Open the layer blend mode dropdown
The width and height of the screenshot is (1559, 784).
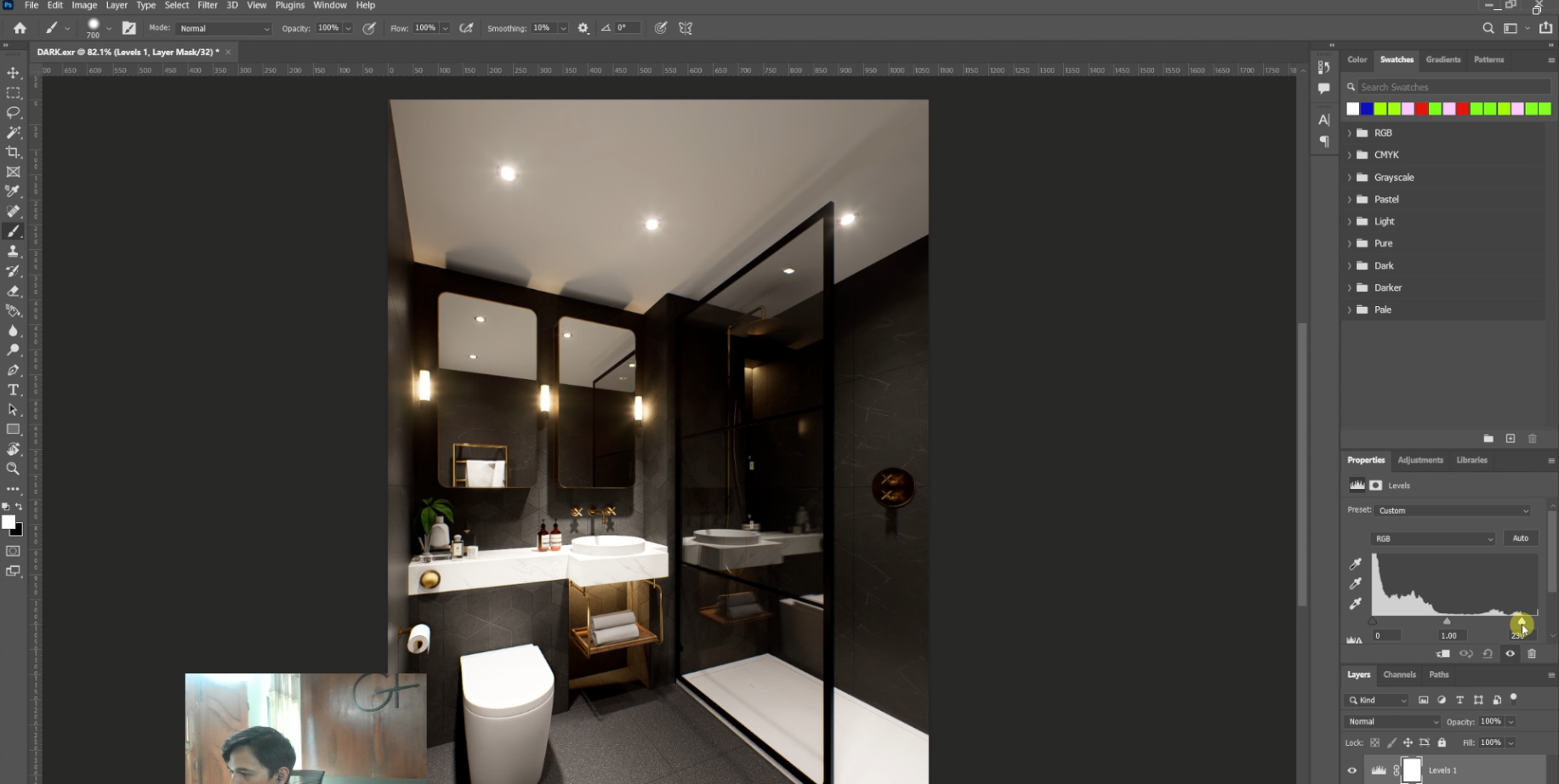pos(1391,721)
